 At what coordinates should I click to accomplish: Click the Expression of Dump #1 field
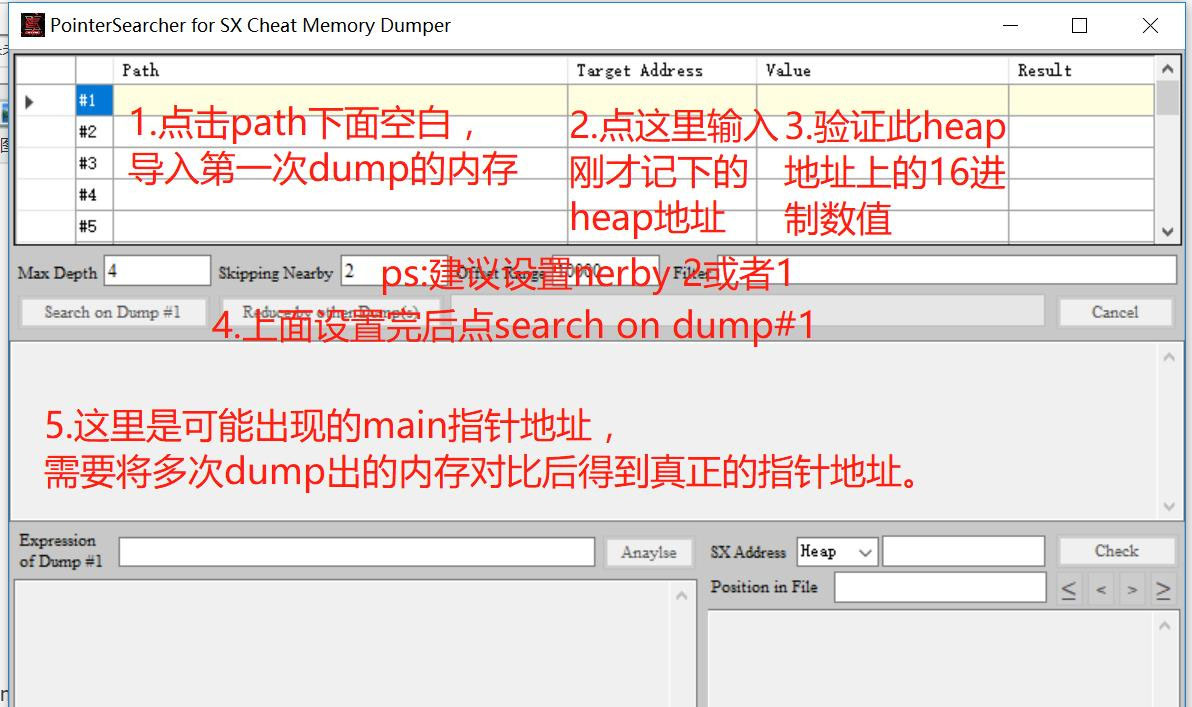point(357,552)
